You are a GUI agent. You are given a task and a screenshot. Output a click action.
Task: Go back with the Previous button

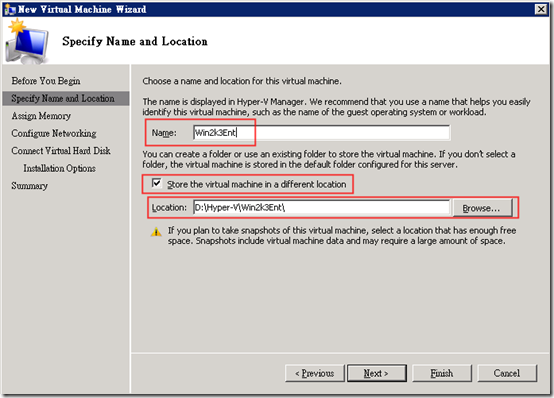coord(314,373)
